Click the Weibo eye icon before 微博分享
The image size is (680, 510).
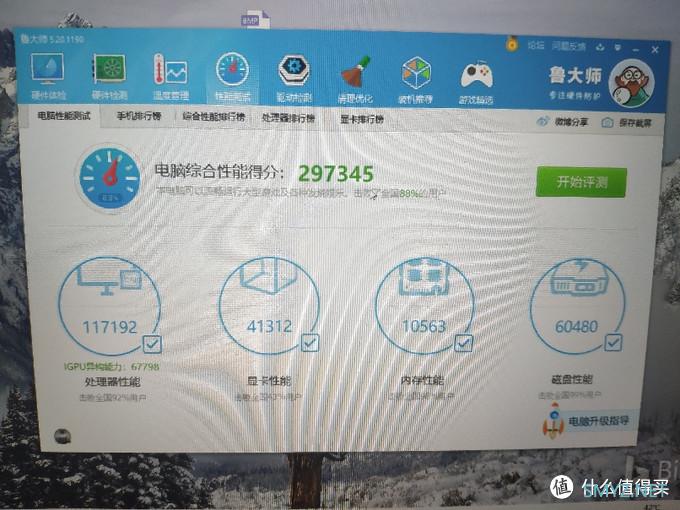543,122
